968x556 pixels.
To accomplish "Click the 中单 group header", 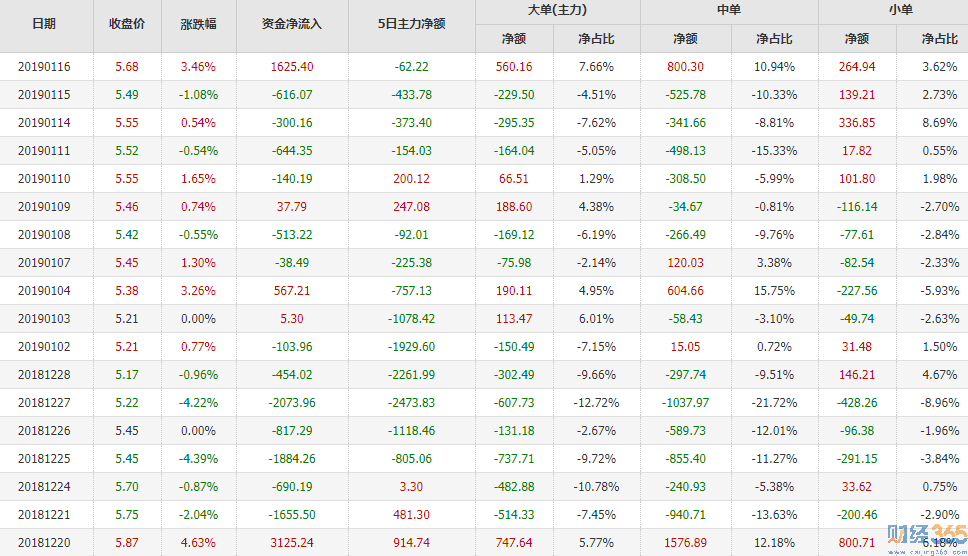I will point(729,10).
